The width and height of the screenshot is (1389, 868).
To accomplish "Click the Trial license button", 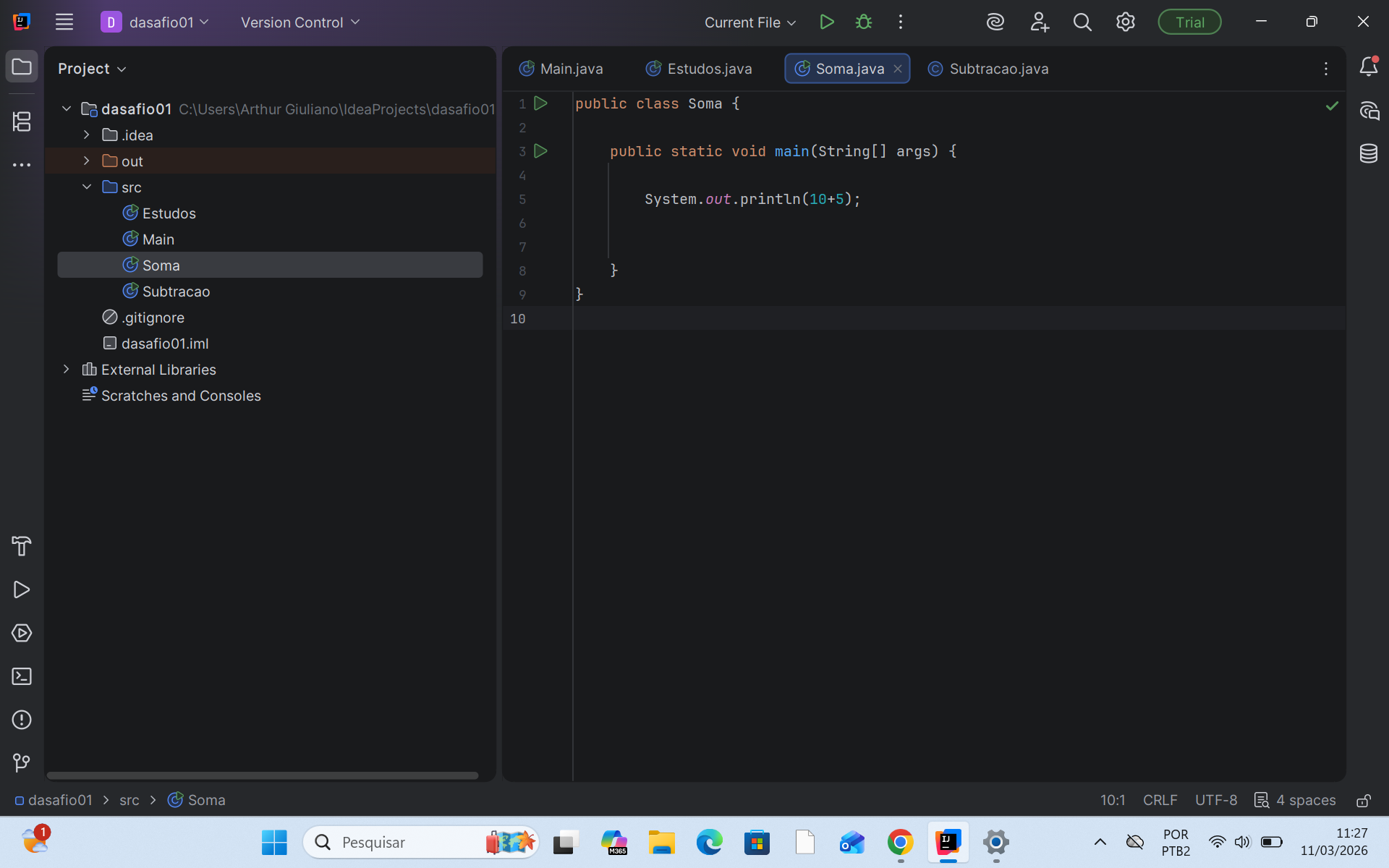I will pos(1189,22).
